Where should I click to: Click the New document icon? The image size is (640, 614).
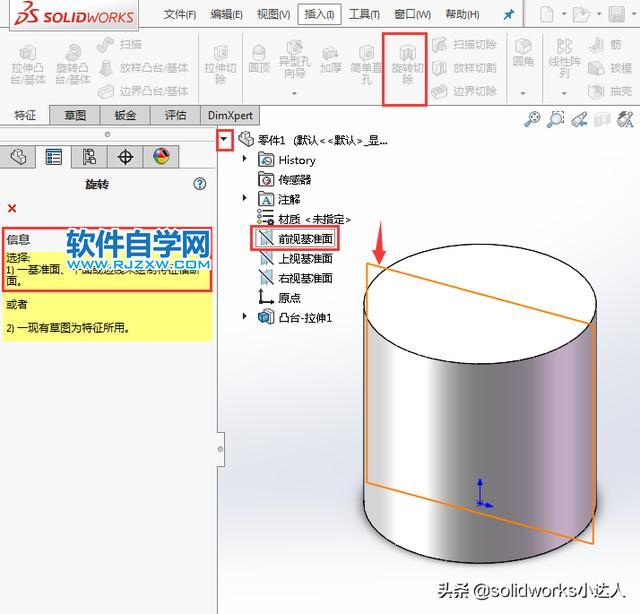pos(547,15)
